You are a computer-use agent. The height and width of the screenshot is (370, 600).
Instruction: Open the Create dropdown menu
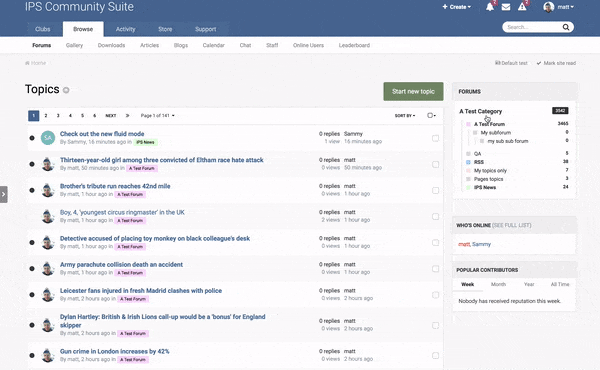(x=457, y=7)
